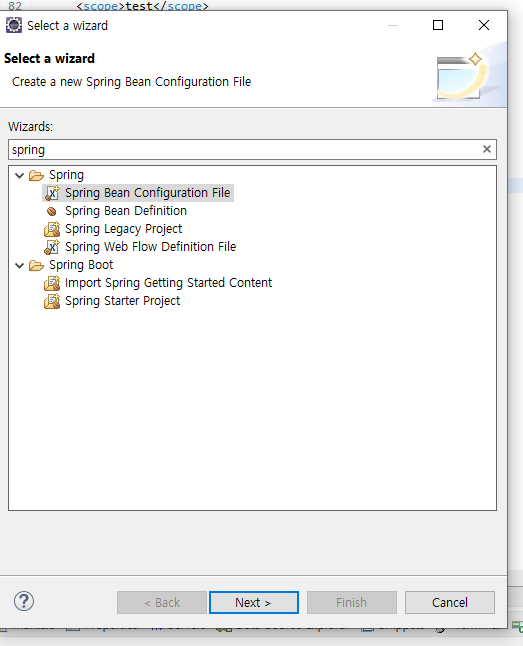Click the disabled Finish button
The image size is (523, 646).
pyautogui.click(x=352, y=602)
